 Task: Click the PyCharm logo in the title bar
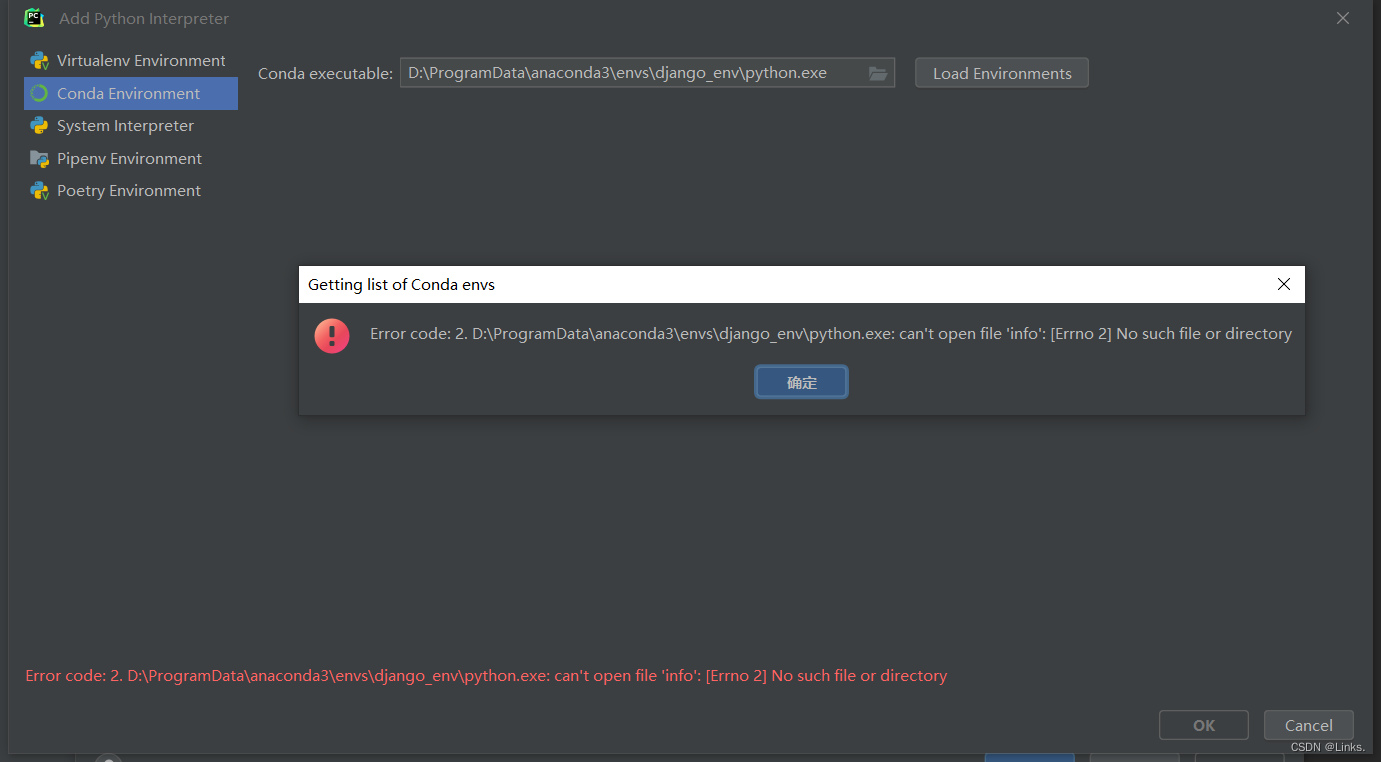33,17
